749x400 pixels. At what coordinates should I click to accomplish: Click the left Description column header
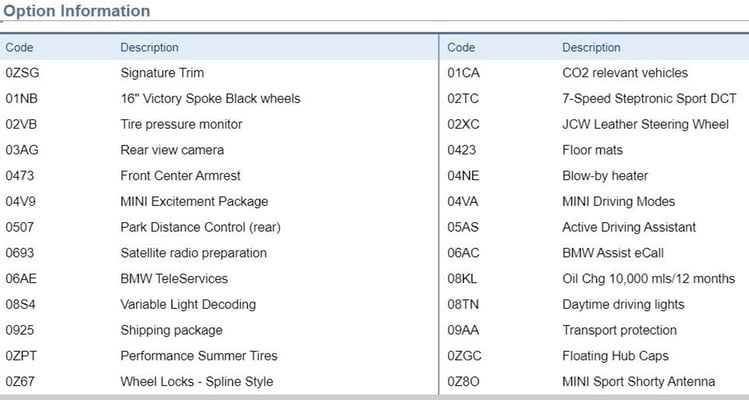pos(149,47)
